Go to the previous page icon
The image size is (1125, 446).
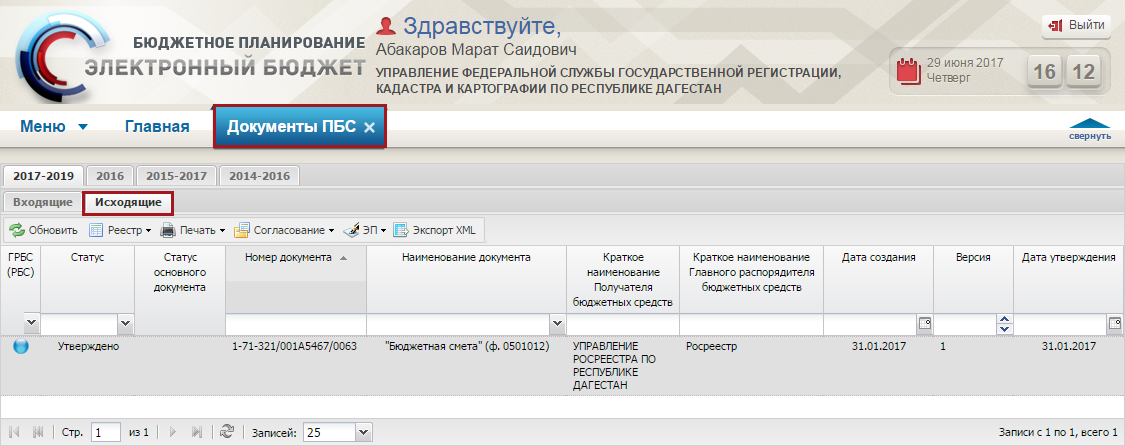pyautogui.click(x=38, y=432)
